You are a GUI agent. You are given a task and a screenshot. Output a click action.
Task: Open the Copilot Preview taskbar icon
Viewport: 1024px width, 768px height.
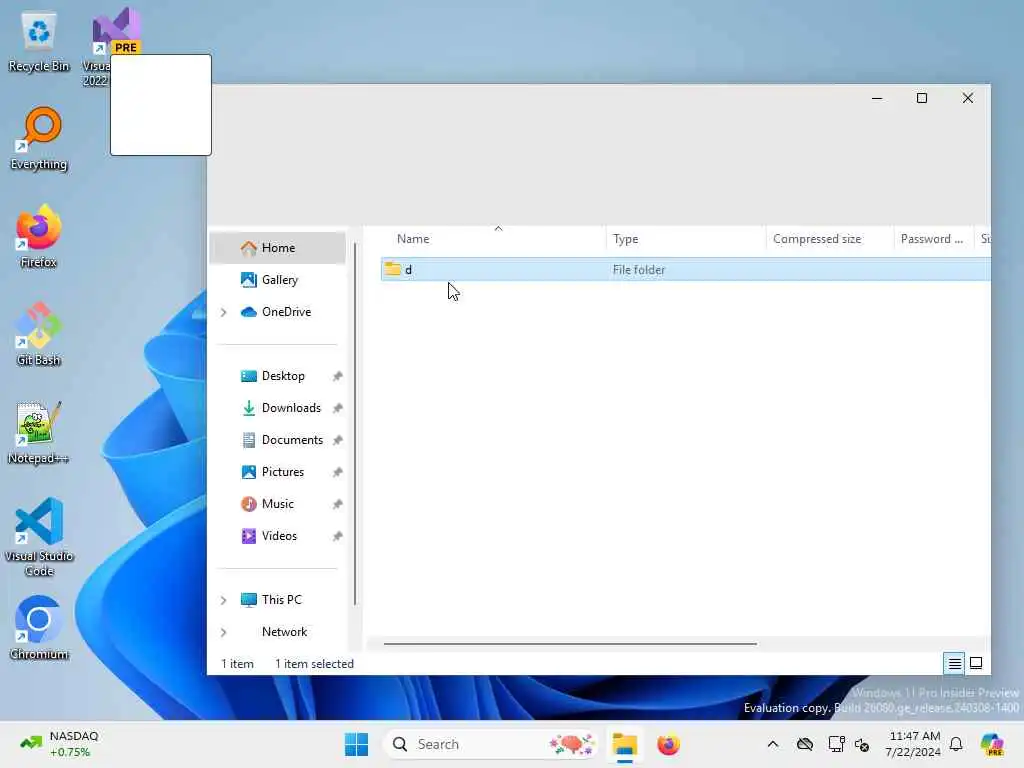[992, 744]
